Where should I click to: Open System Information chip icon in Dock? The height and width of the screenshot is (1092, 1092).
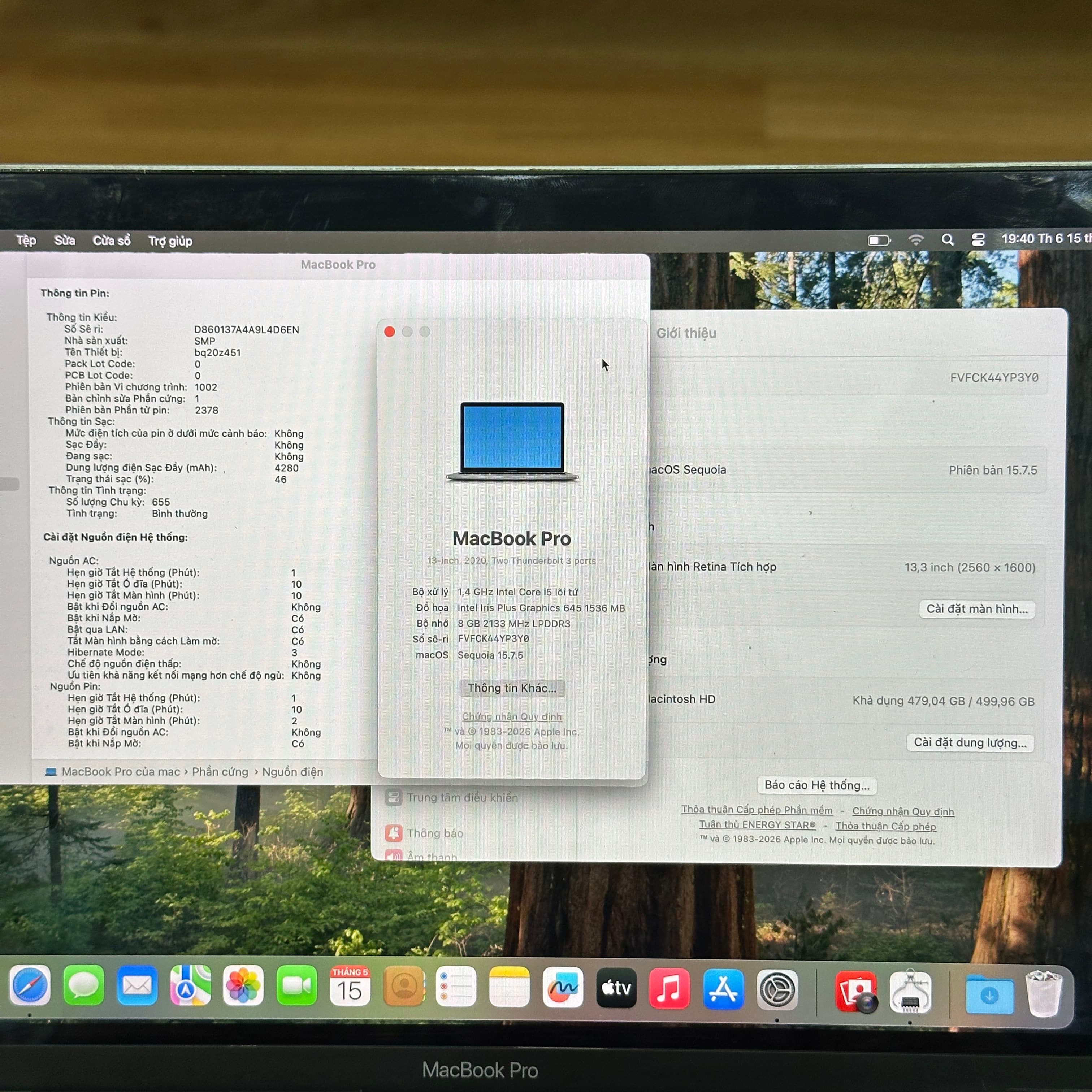910,993
